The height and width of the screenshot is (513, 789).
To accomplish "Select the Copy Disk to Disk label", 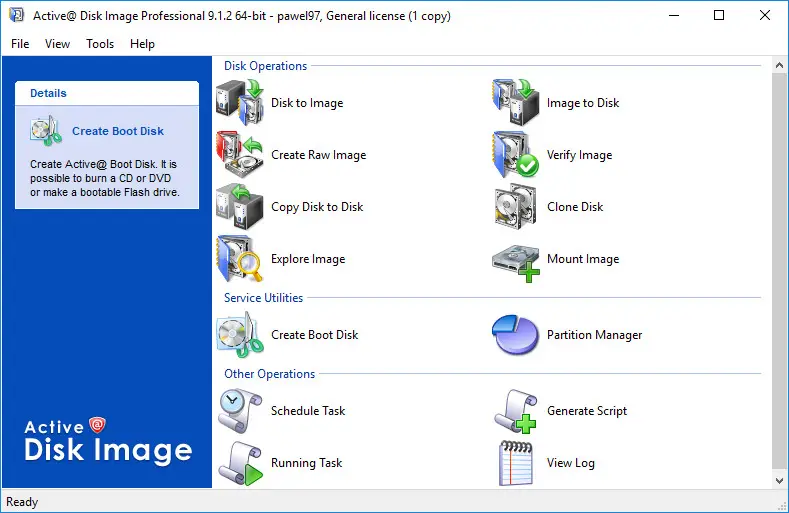I will tap(317, 207).
